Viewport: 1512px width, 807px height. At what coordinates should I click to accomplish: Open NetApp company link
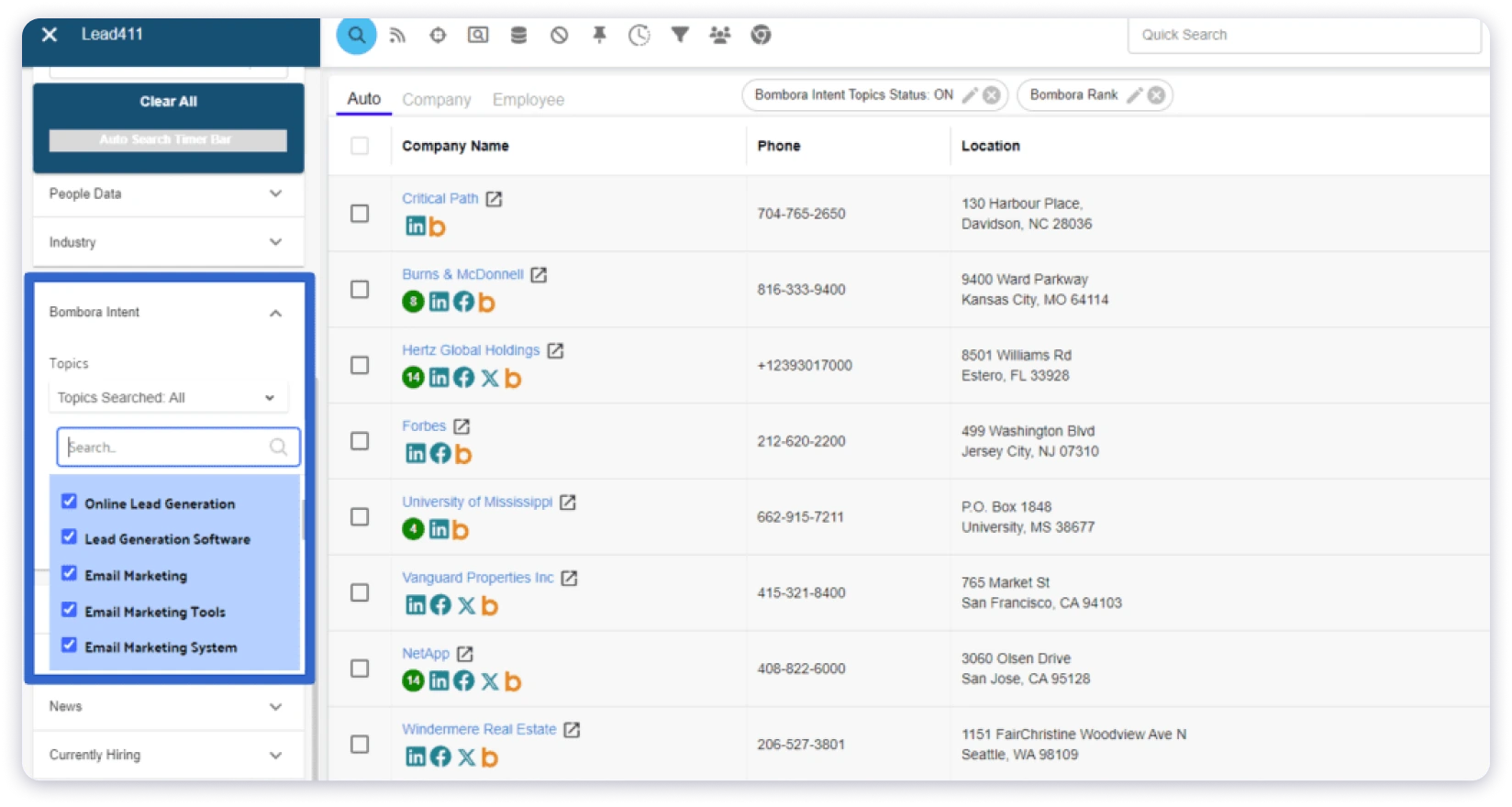(x=426, y=653)
